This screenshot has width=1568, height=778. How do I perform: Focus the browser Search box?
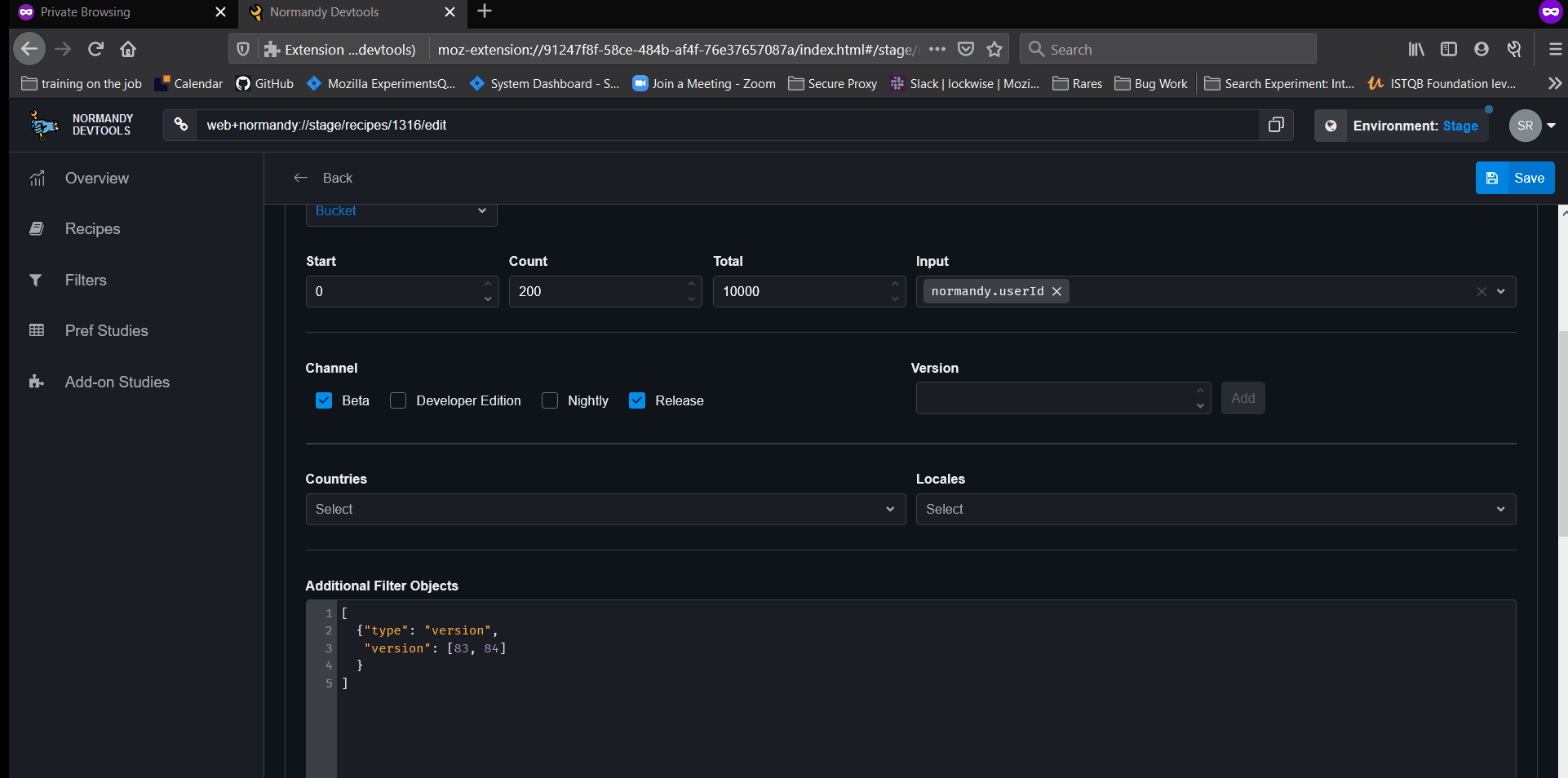tap(1168, 49)
